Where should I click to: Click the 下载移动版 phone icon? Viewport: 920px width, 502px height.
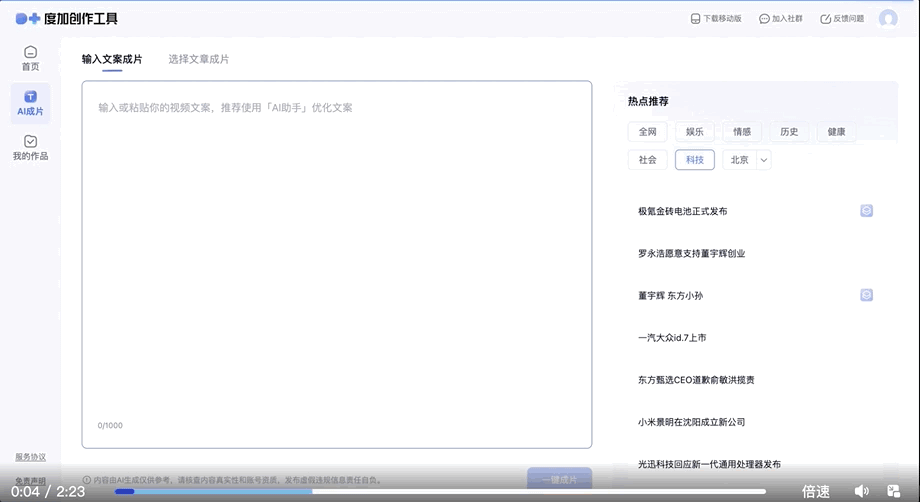coord(695,19)
